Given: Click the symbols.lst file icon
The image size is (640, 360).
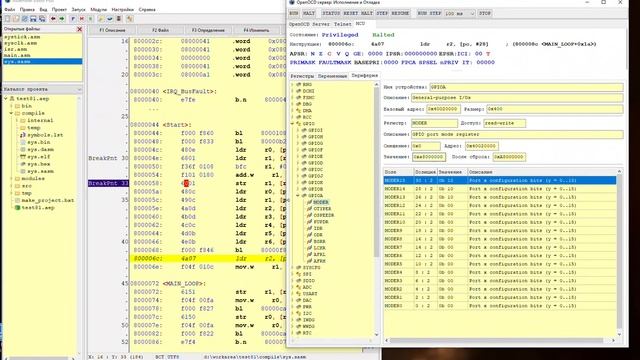Looking at the screenshot, I should [23, 135].
